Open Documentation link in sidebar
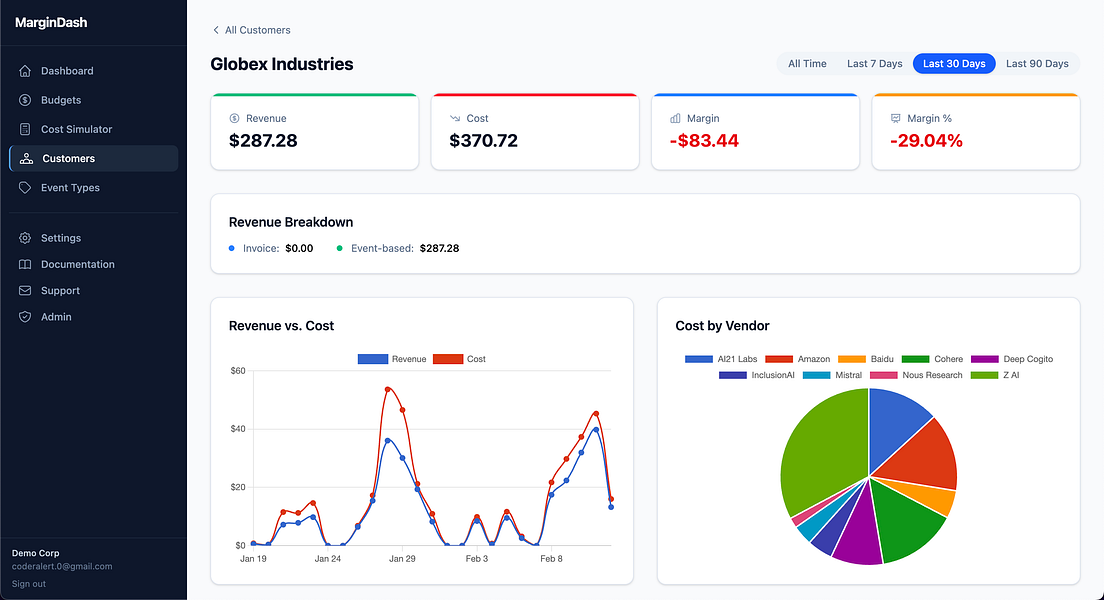 (94, 265)
